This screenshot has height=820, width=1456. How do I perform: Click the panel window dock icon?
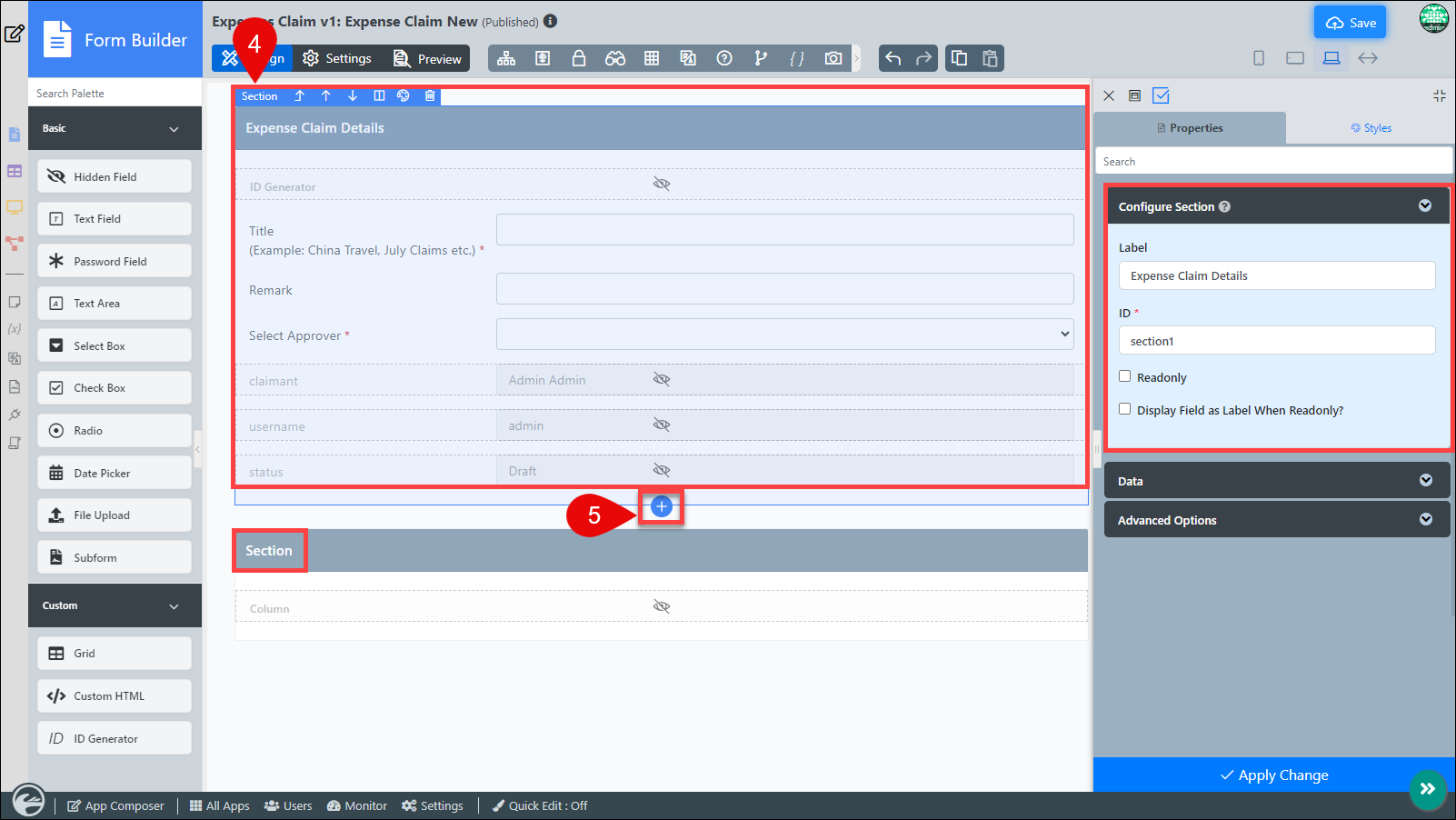point(1135,95)
